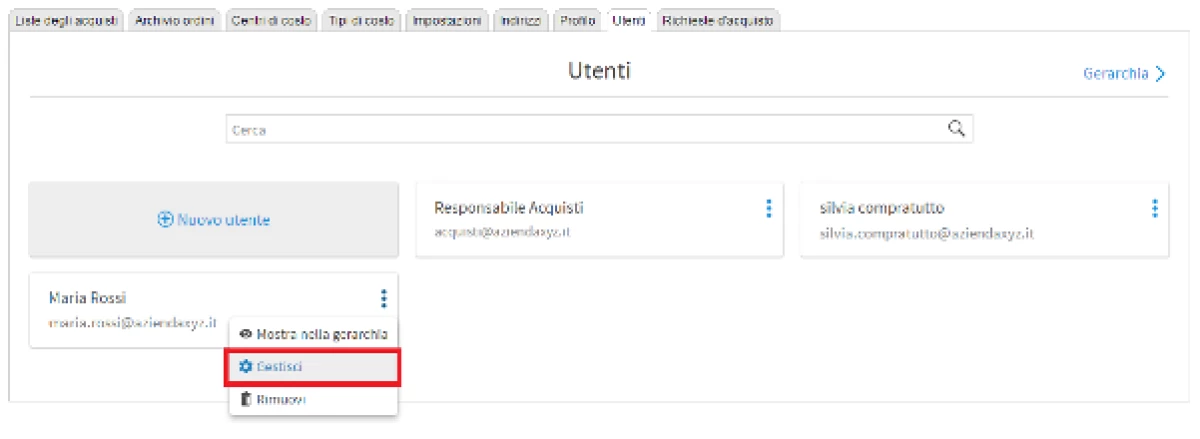Select the Tipi di costo tab
Image resolution: width=1200 pixels, height=439 pixels.
tap(361, 21)
